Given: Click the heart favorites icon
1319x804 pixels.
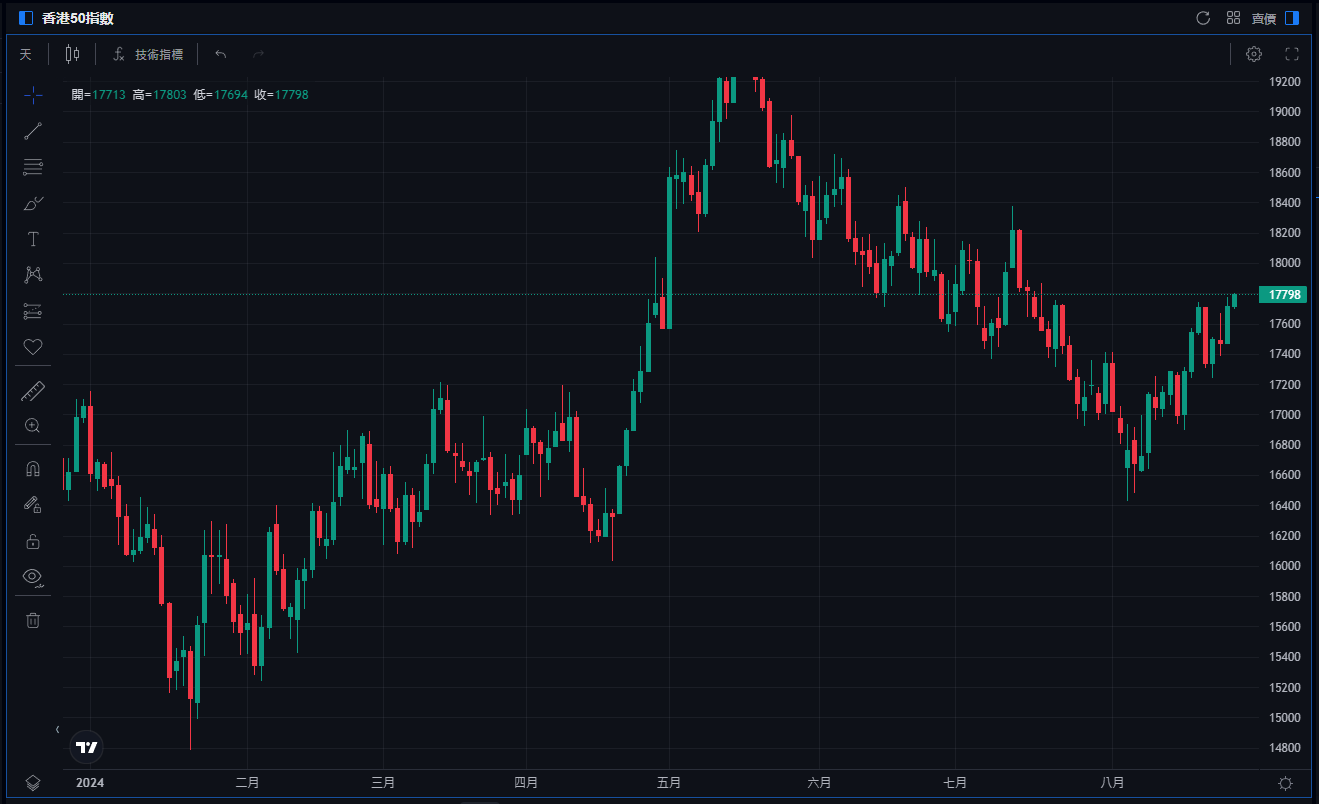Looking at the screenshot, I should click(x=33, y=347).
